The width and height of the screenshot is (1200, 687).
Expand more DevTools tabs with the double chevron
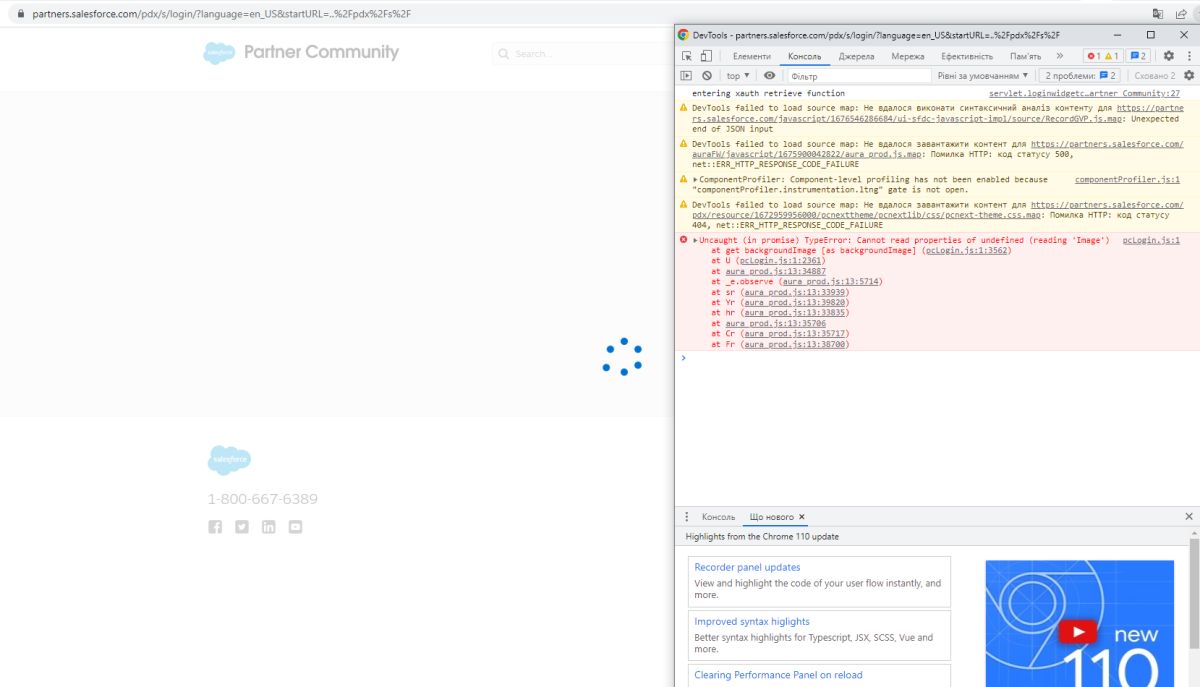coord(1059,56)
